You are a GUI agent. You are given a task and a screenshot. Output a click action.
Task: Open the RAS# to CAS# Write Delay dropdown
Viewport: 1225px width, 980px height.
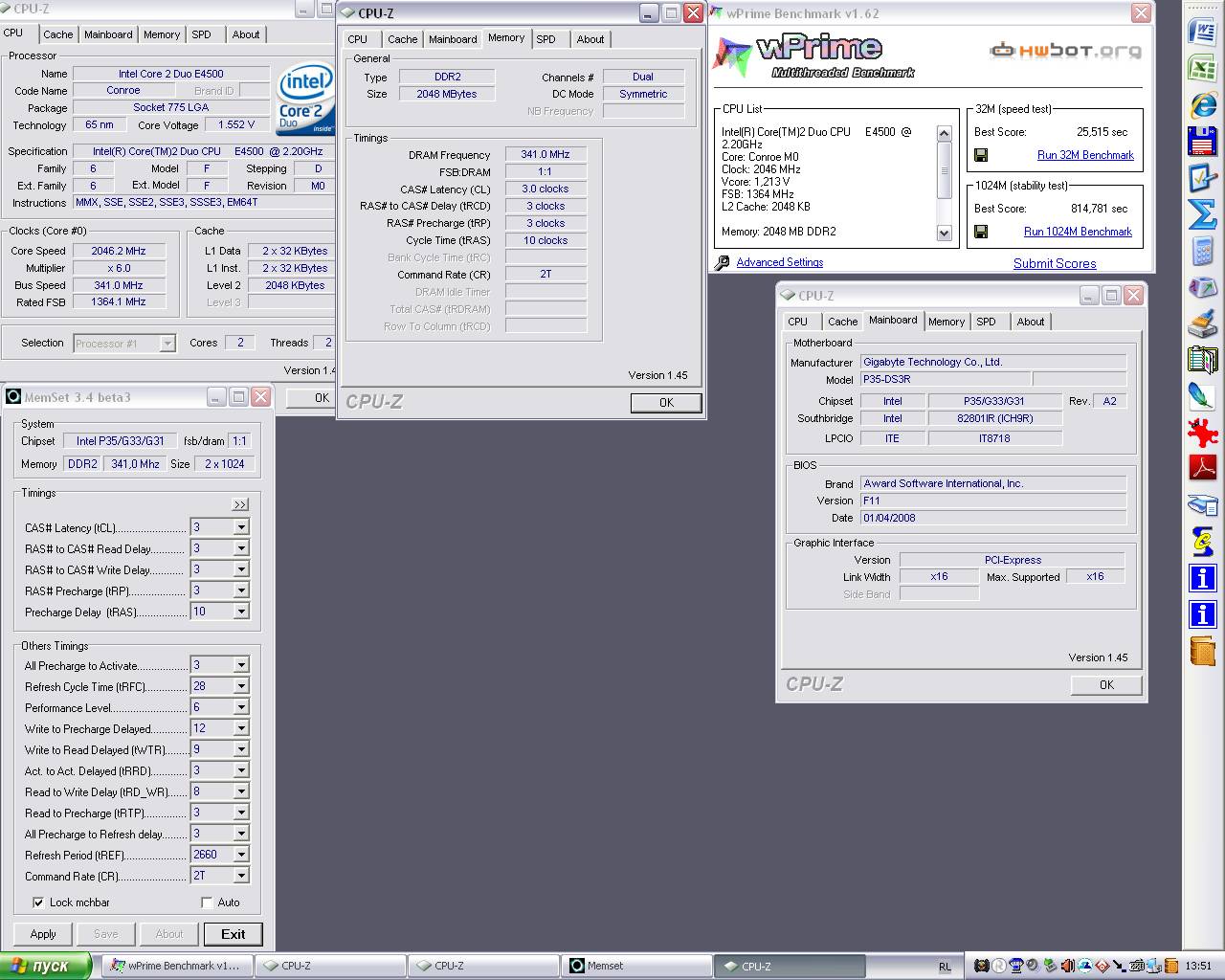[x=241, y=569]
